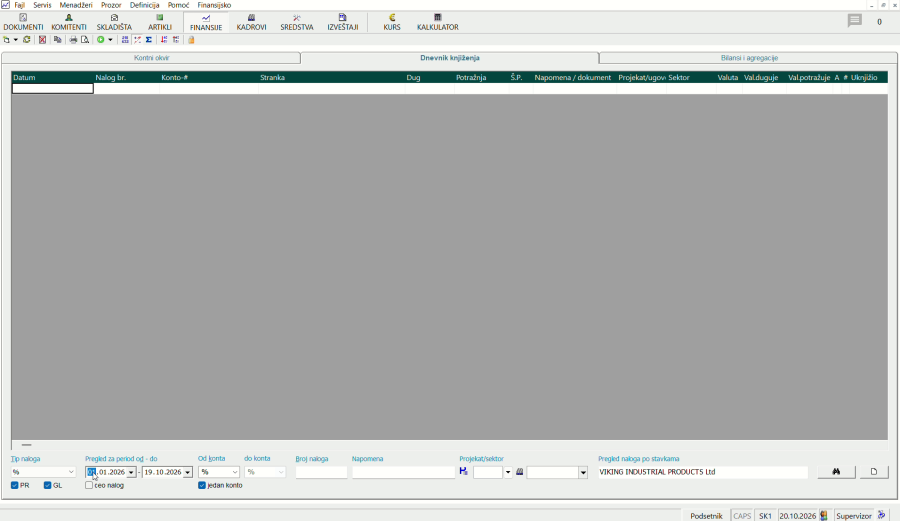Click the KURS euro icon

coord(392,18)
